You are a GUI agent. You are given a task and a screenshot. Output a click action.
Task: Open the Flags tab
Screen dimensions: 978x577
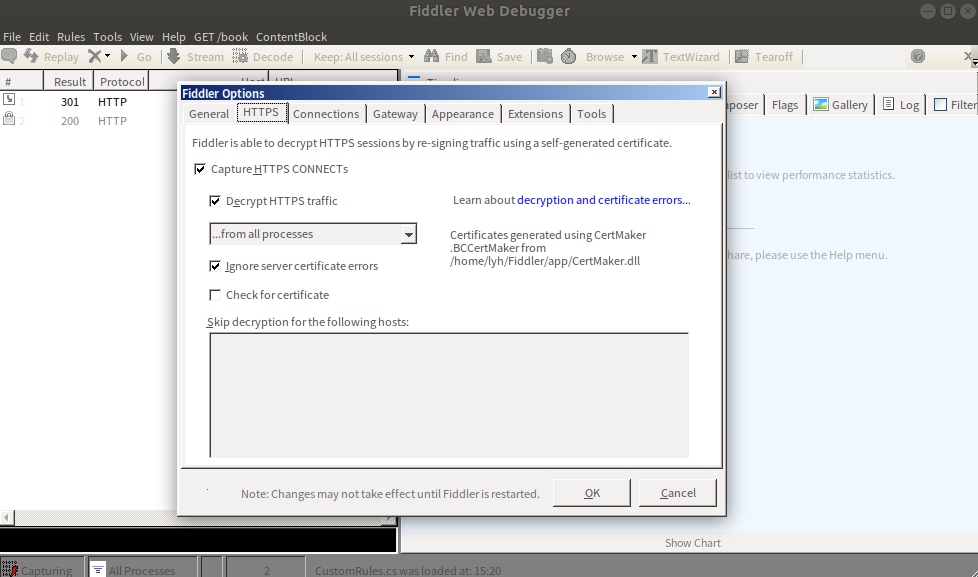[785, 105]
